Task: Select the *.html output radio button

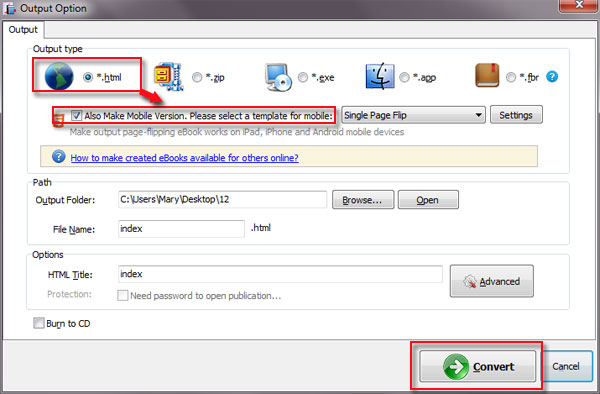Action: coord(88,77)
